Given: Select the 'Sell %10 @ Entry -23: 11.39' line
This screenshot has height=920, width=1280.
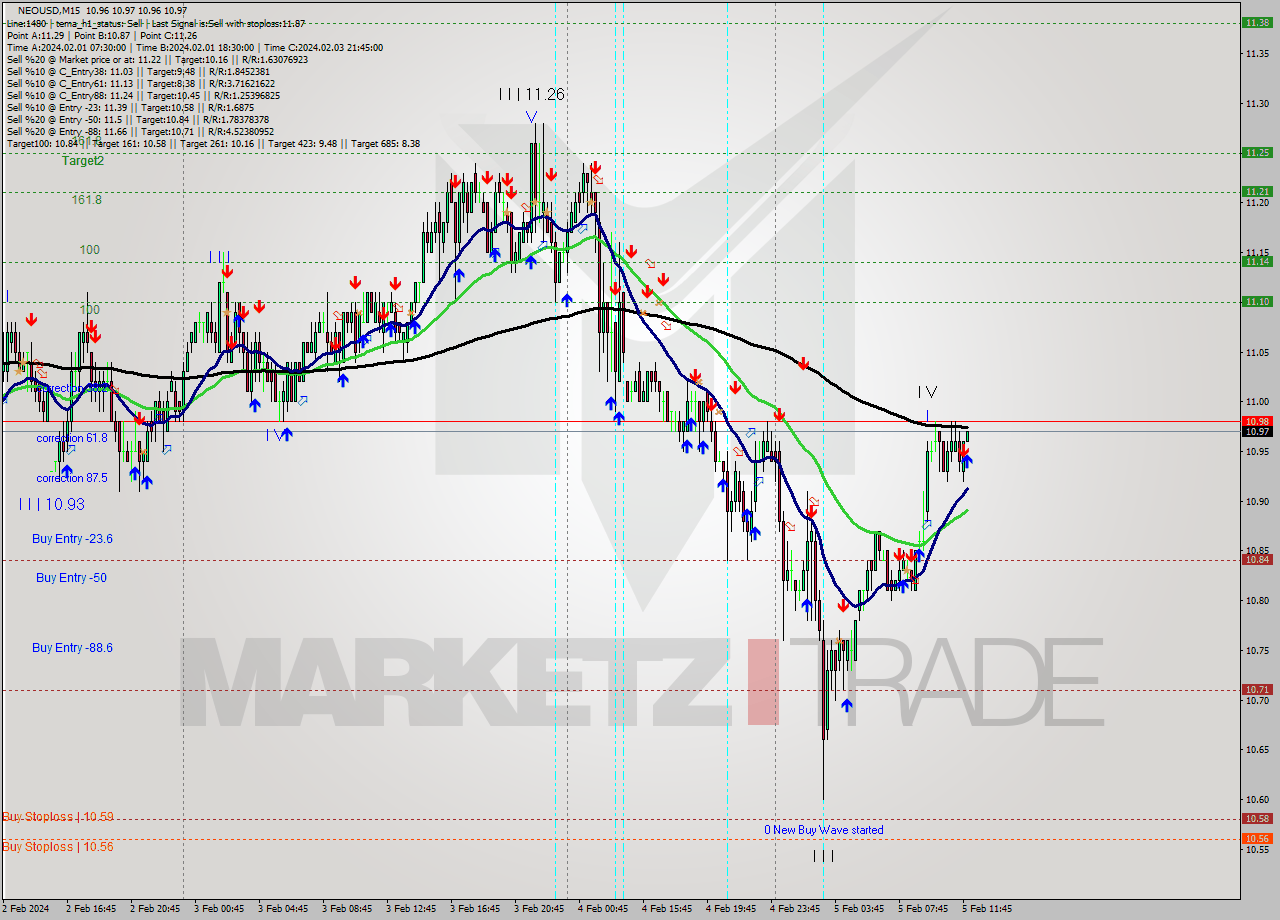Looking at the screenshot, I should (x=130, y=107).
